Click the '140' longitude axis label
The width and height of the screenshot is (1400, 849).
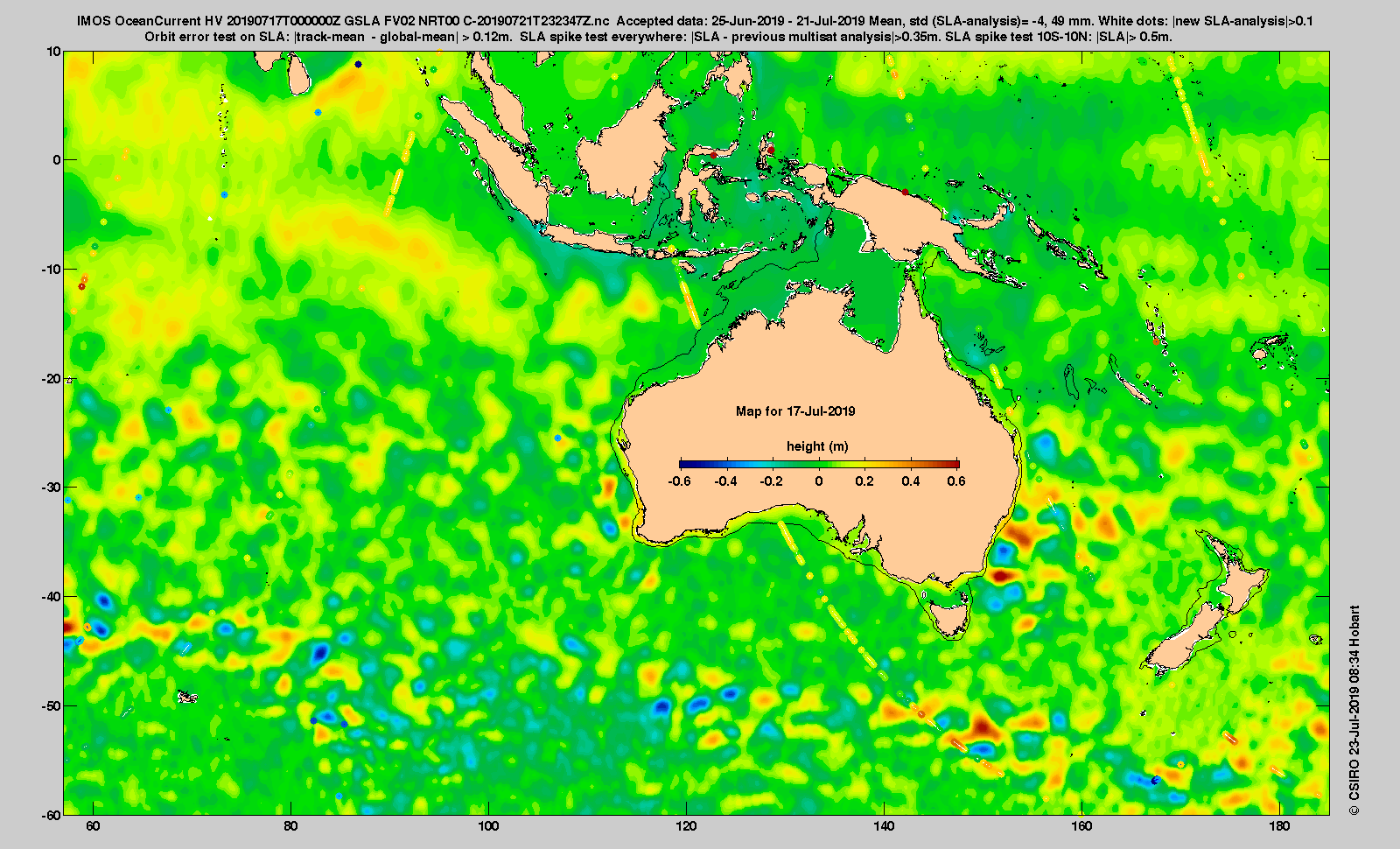point(884,826)
